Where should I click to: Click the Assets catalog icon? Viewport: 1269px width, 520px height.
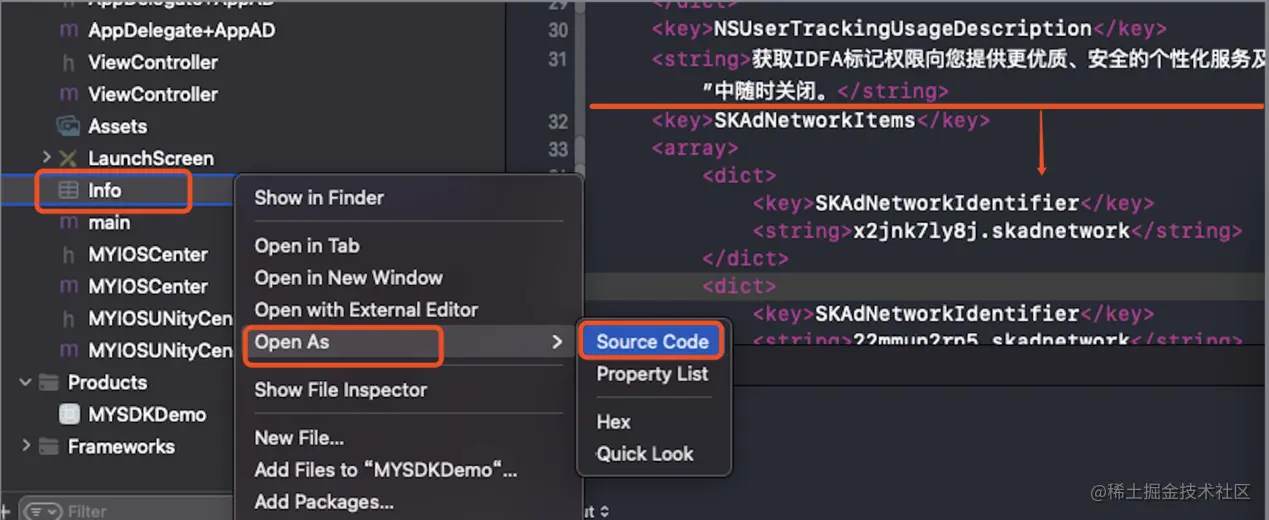pyautogui.click(x=68, y=126)
